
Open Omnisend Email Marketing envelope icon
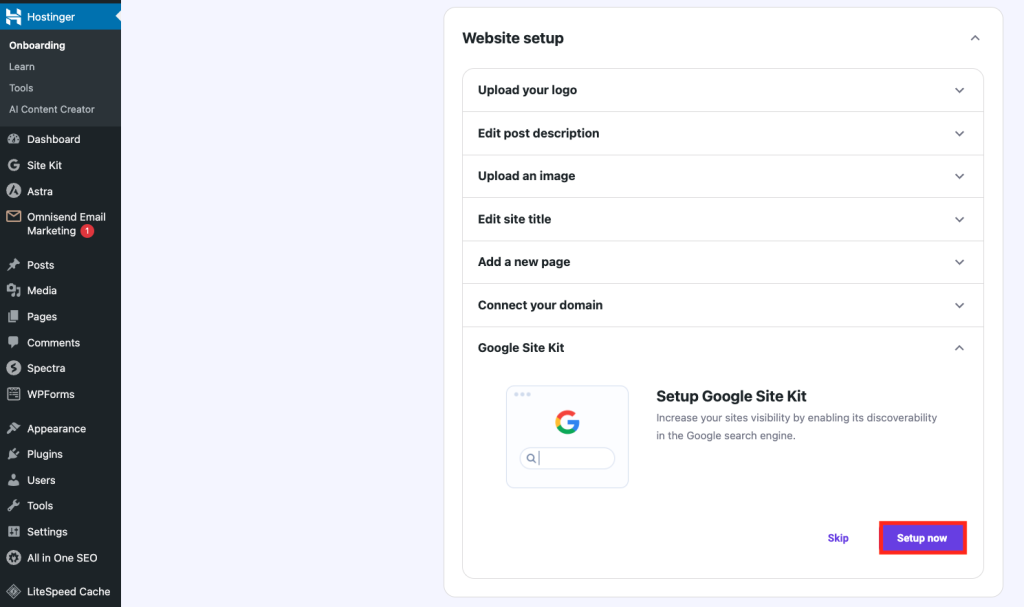point(14,217)
